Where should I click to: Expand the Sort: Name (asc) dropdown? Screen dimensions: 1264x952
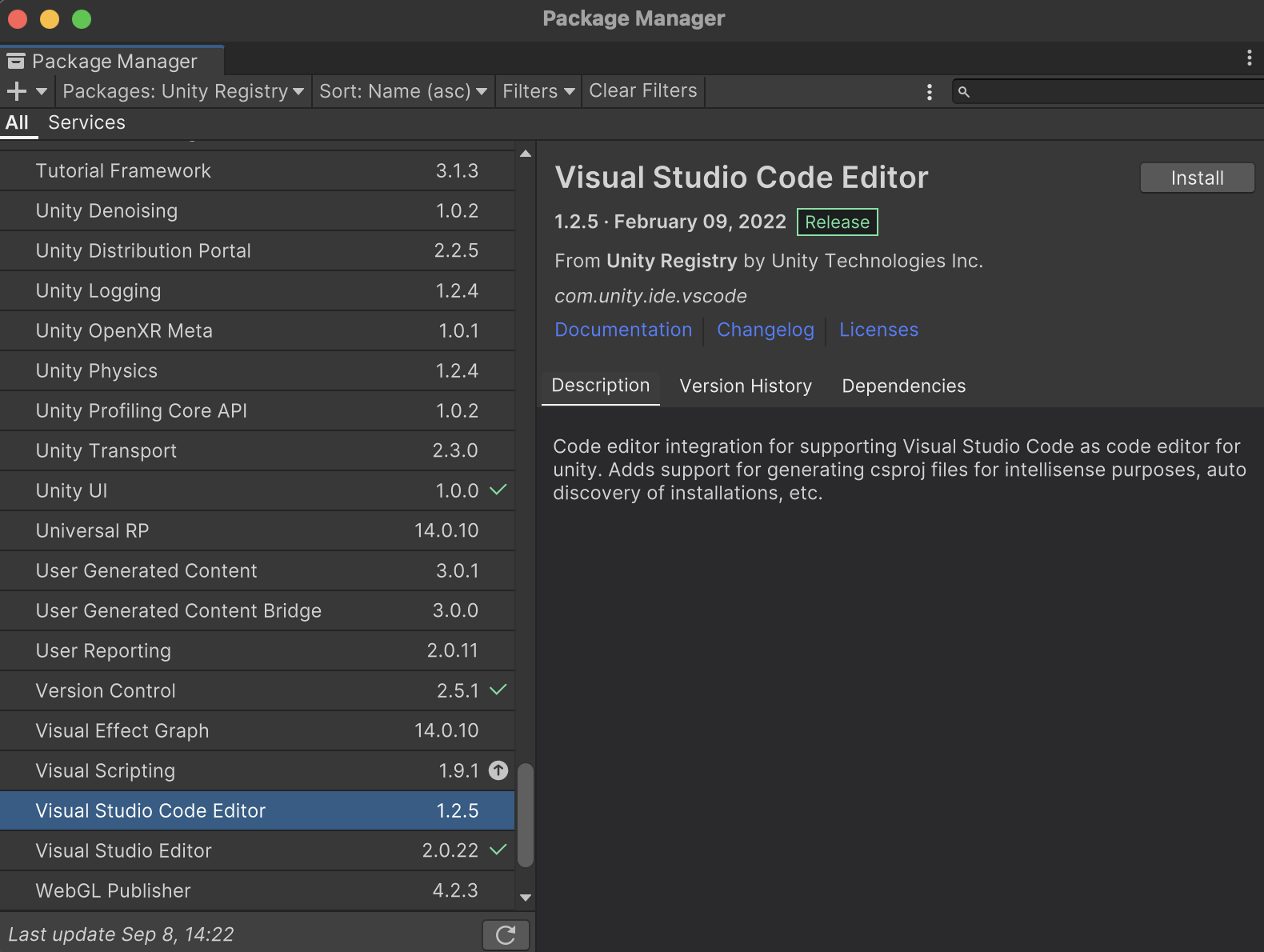[403, 91]
